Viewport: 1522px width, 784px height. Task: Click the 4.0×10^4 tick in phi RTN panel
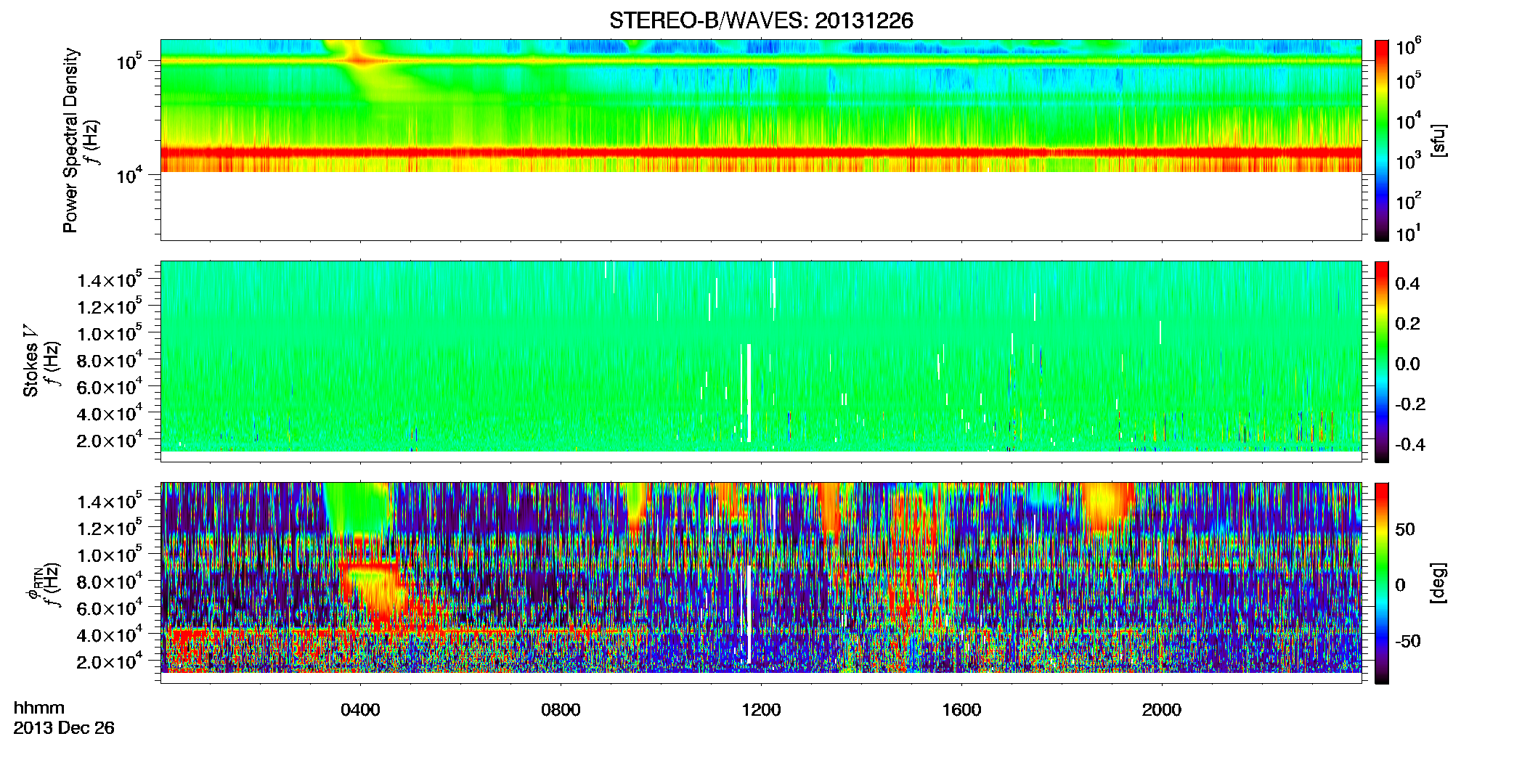[x=110, y=634]
